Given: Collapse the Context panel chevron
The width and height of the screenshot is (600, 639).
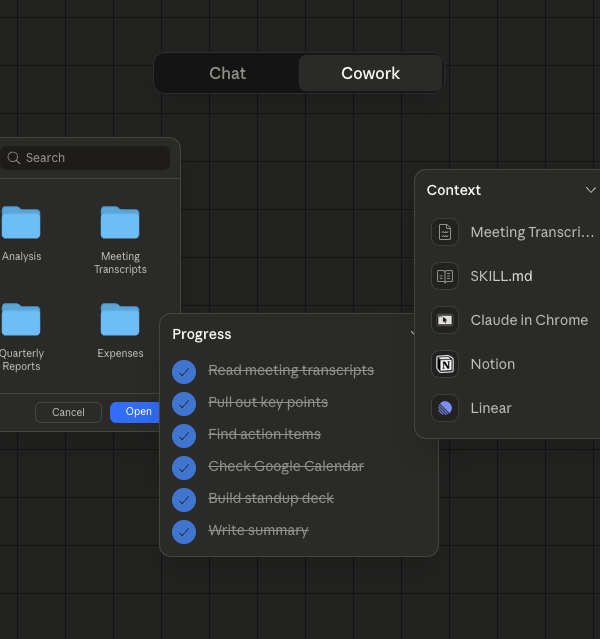Looking at the screenshot, I should [x=590, y=190].
